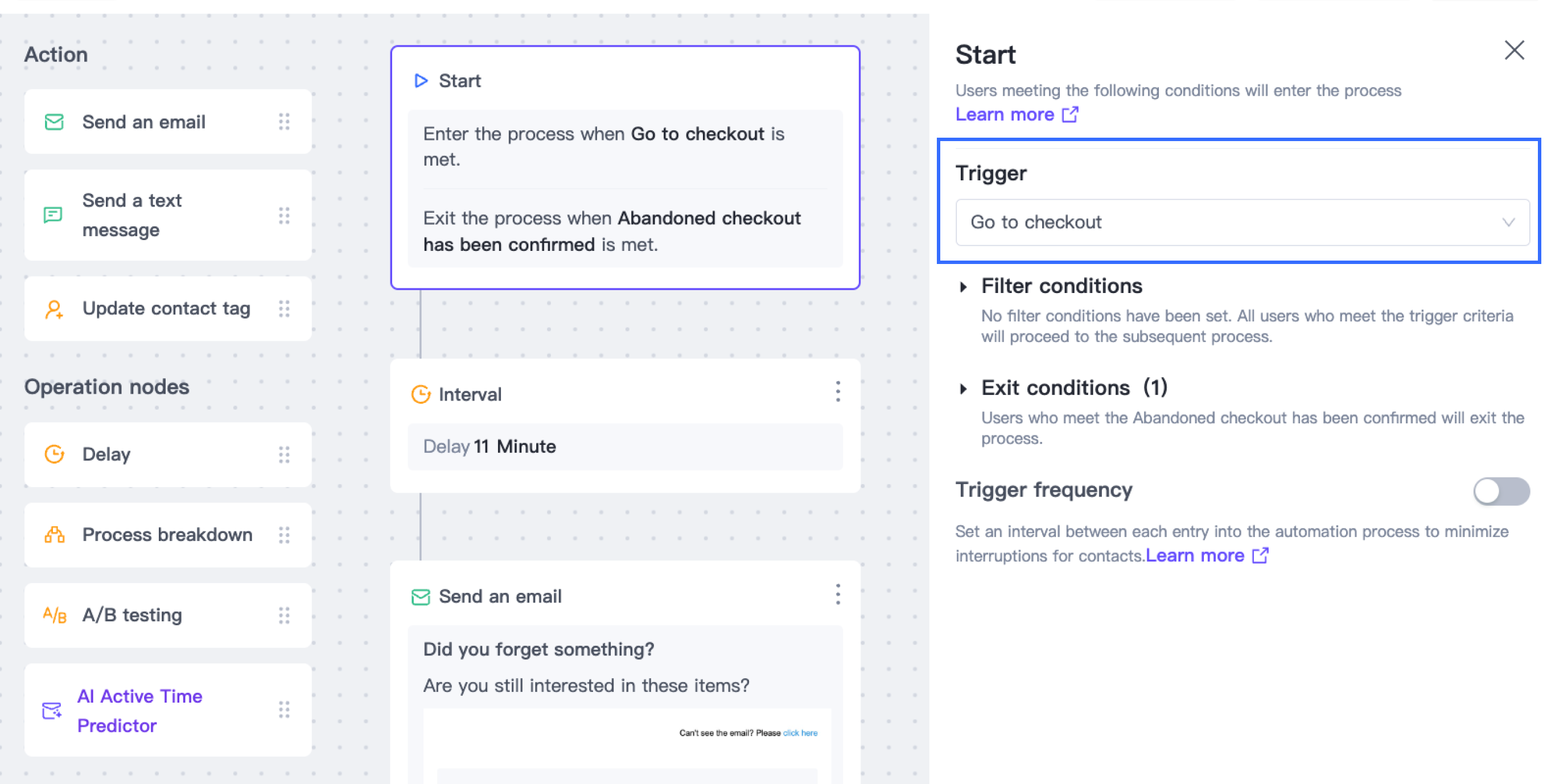Click the Delay clock icon in Operation nodes
This screenshot has height=784, width=1547.
tap(54, 454)
